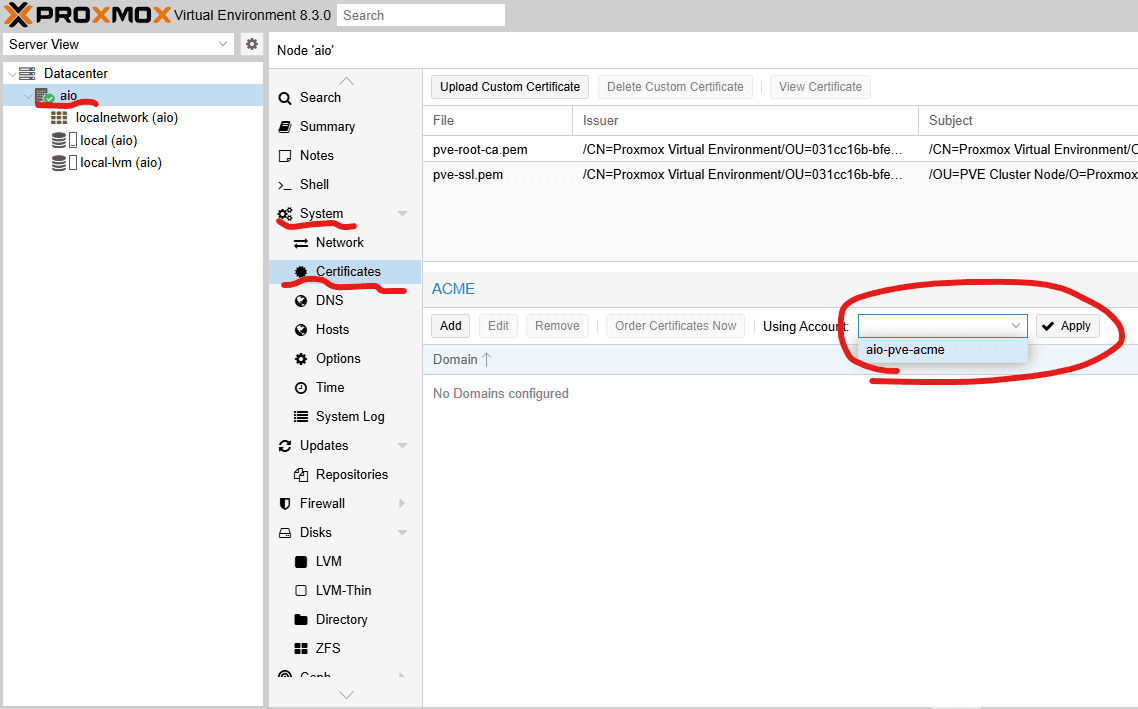1138x709 pixels.
Task: Click the ACME Add button
Action: [451, 326]
